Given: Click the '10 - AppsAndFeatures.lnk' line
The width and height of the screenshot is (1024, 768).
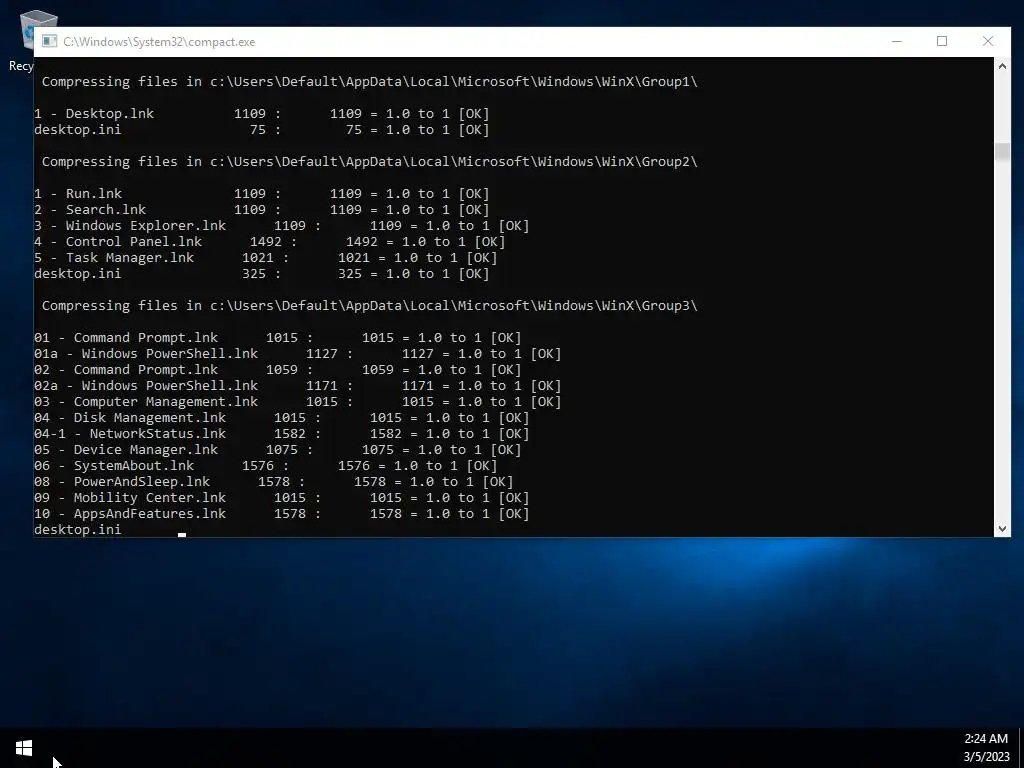Looking at the screenshot, I should pyautogui.click(x=282, y=513).
